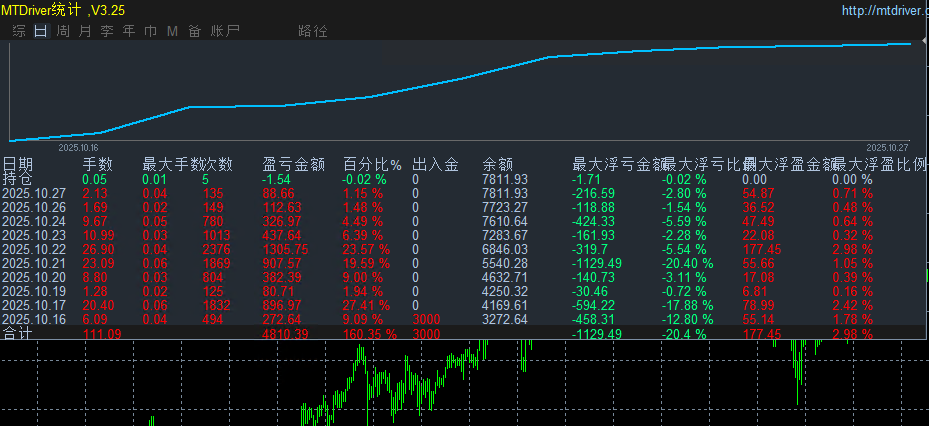Select the 2025.10.22 date row
The width and height of the screenshot is (929, 426).
34,248
